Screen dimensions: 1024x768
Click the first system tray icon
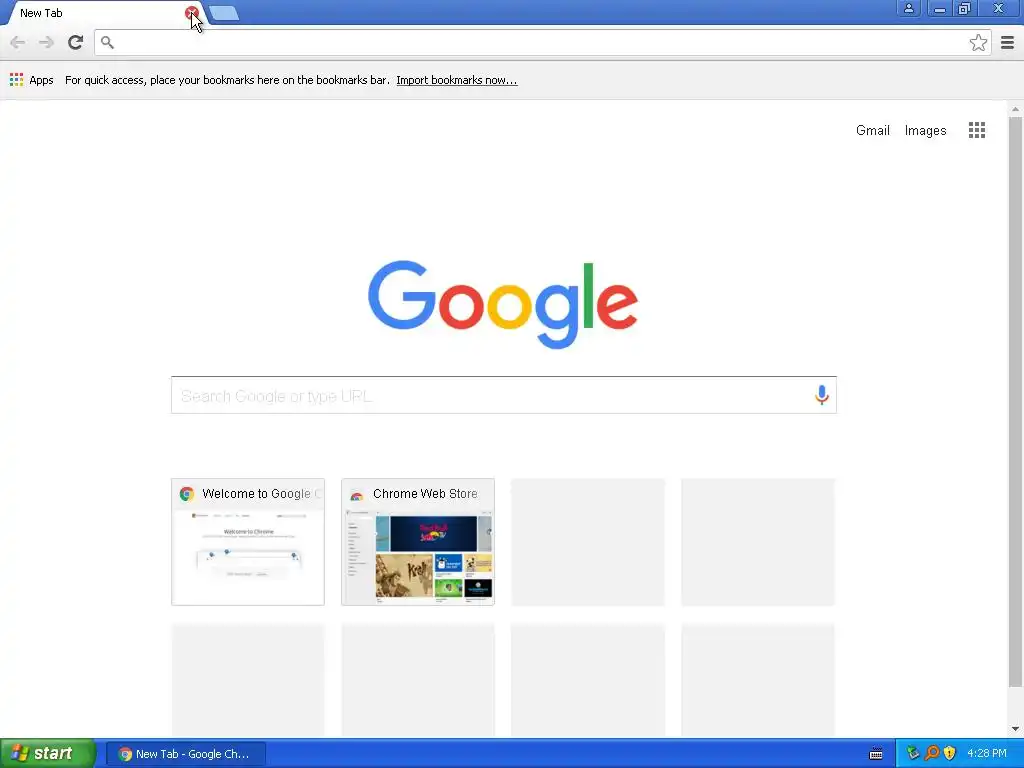913,754
